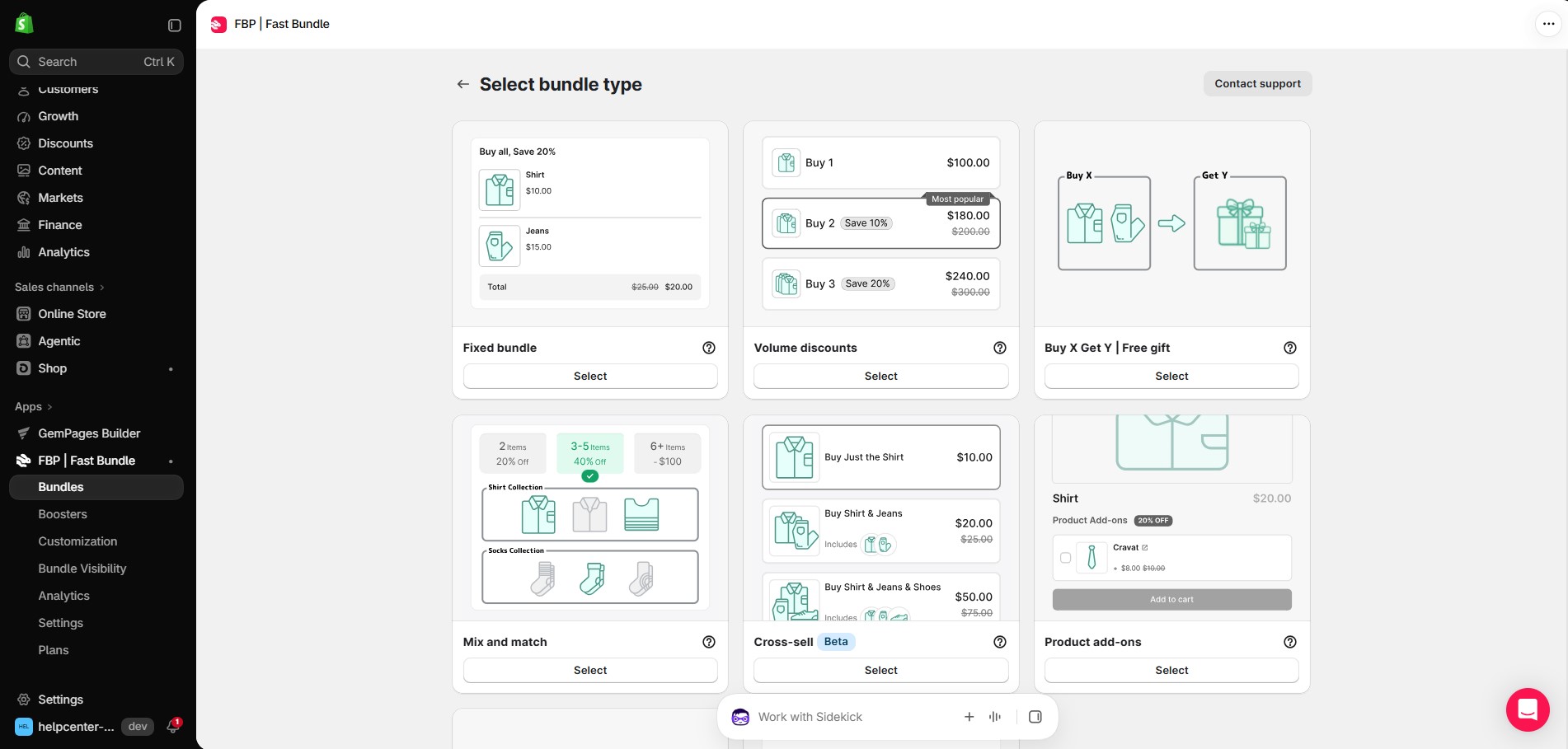Open help icon for Mix and match
Viewport: 1568px width, 749px height.
tap(709, 642)
